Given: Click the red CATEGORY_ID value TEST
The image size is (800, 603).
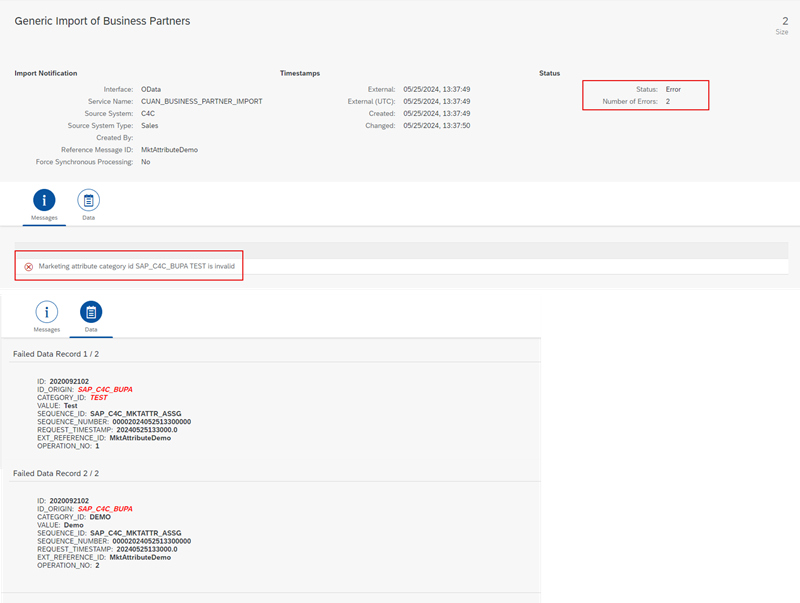Looking at the screenshot, I should (99, 397).
